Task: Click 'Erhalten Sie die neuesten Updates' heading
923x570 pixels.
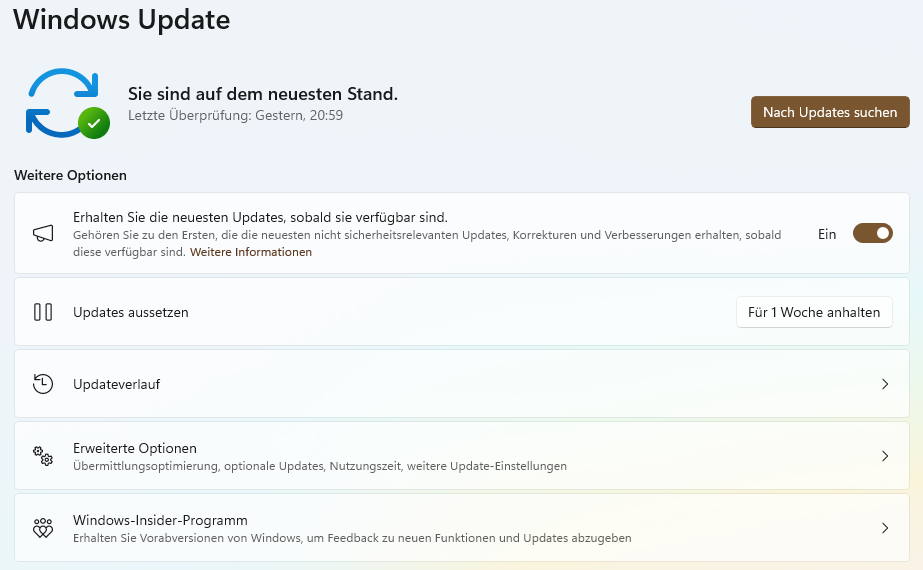Action: (x=260, y=217)
